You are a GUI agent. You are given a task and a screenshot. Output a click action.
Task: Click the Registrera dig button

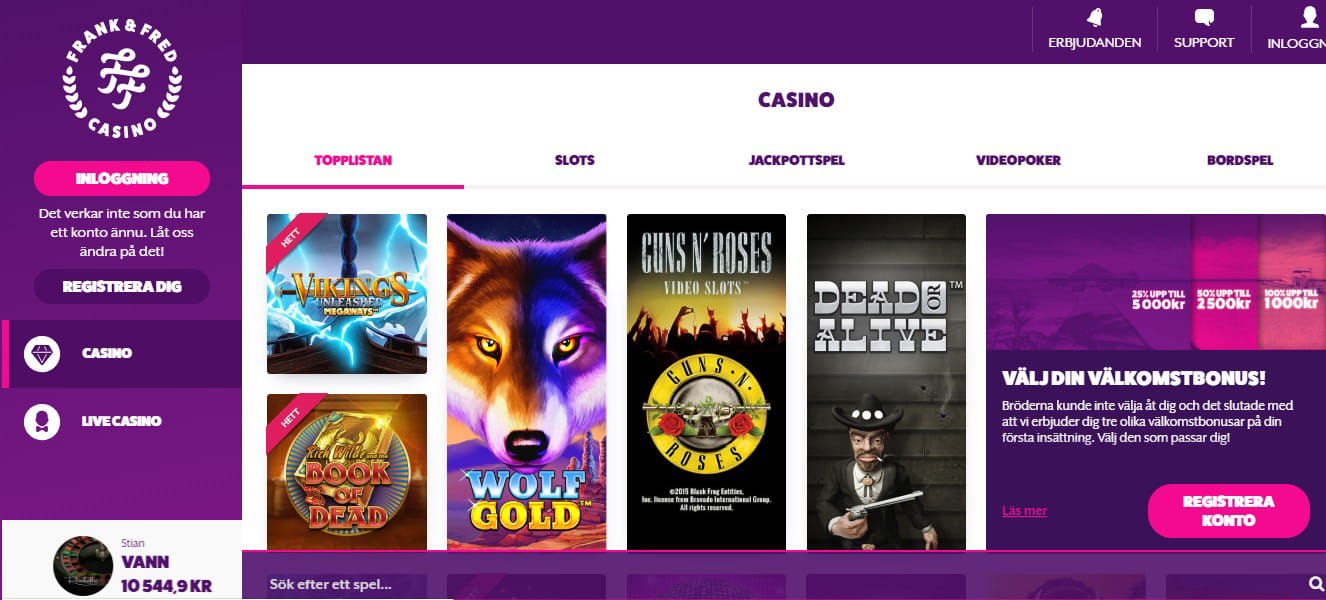pos(122,286)
